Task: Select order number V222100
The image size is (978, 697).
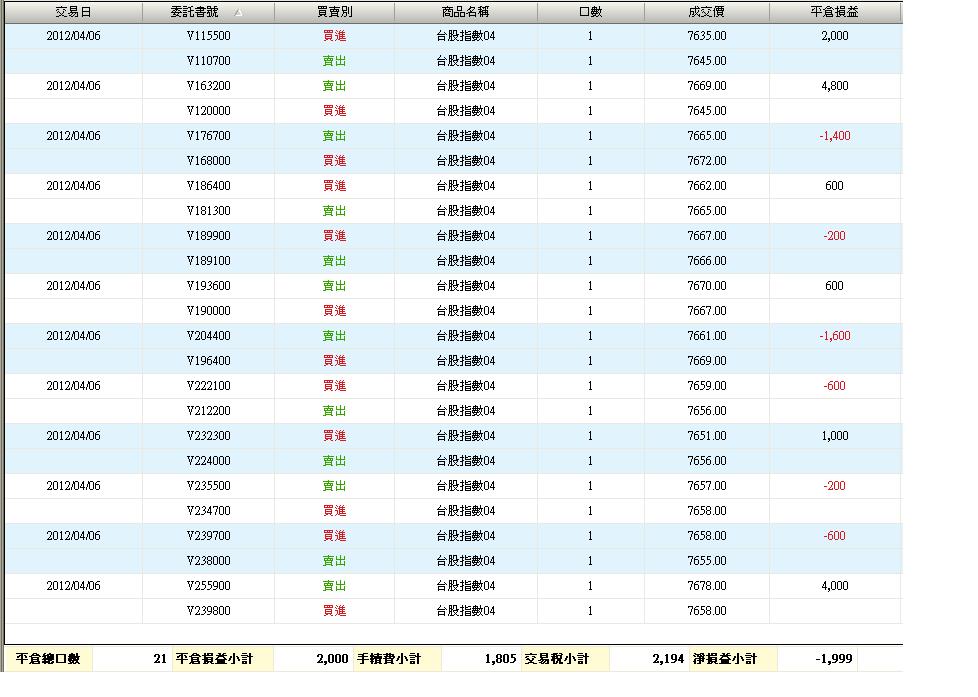Action: [x=208, y=386]
